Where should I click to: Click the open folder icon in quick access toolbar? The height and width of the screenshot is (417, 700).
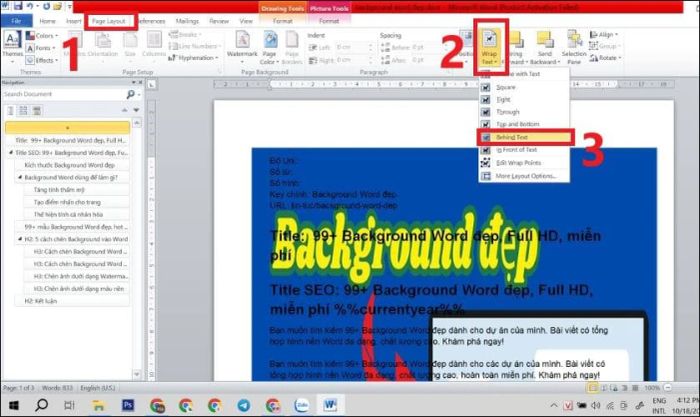pos(58,6)
